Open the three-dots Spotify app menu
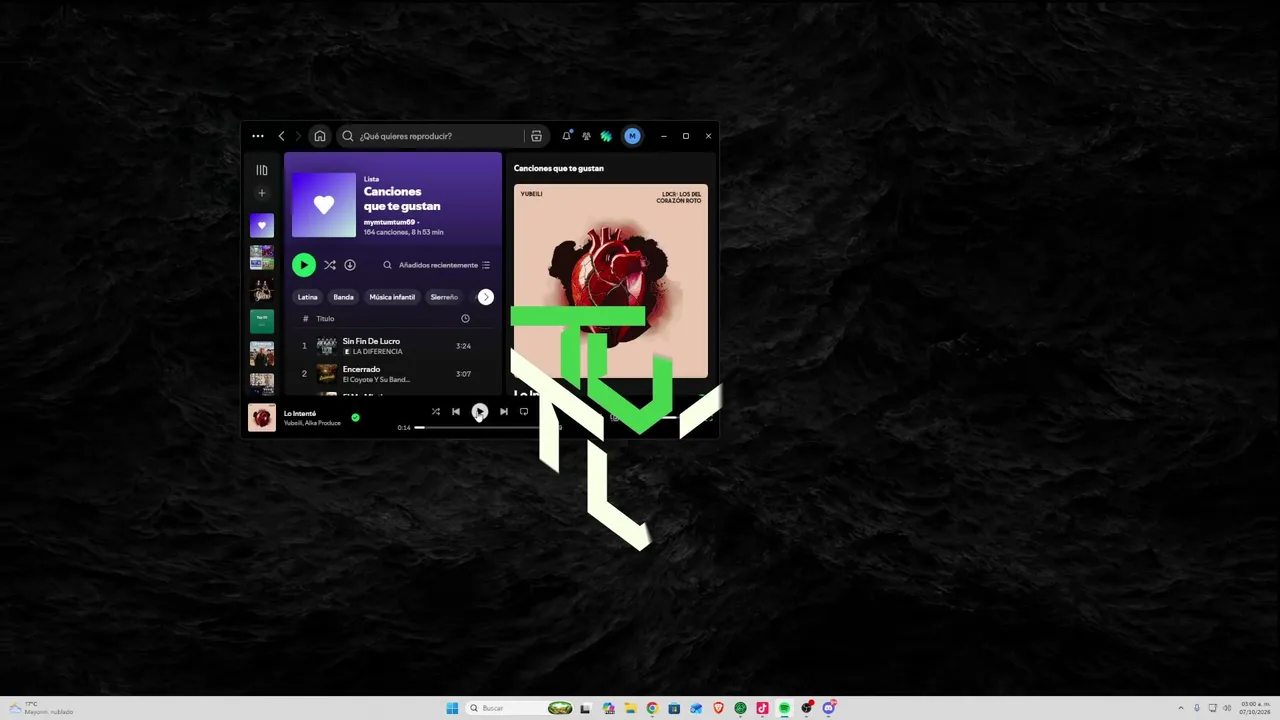 click(x=258, y=136)
